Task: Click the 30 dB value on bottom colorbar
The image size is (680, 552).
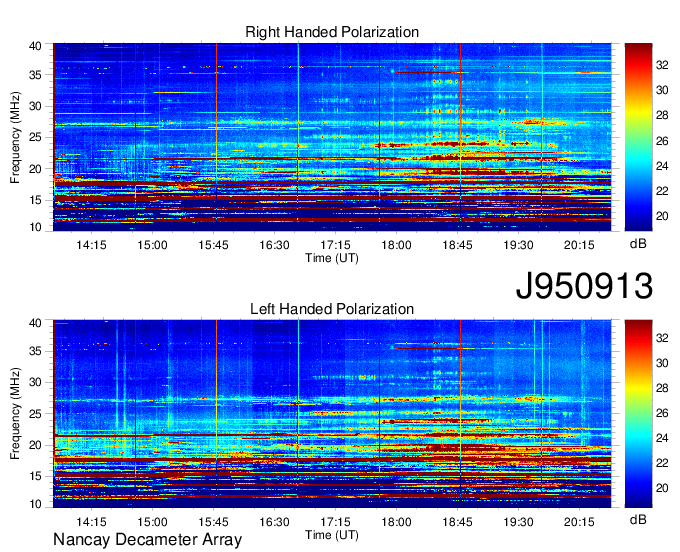Action: (x=662, y=363)
